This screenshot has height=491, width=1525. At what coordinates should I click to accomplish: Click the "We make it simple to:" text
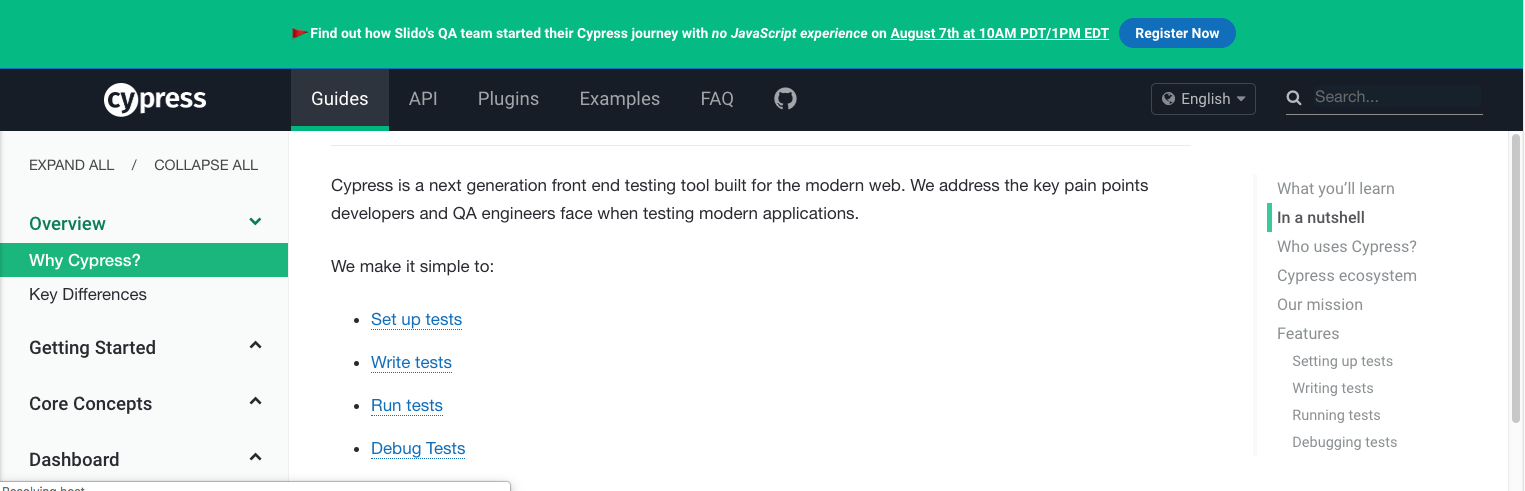click(412, 267)
